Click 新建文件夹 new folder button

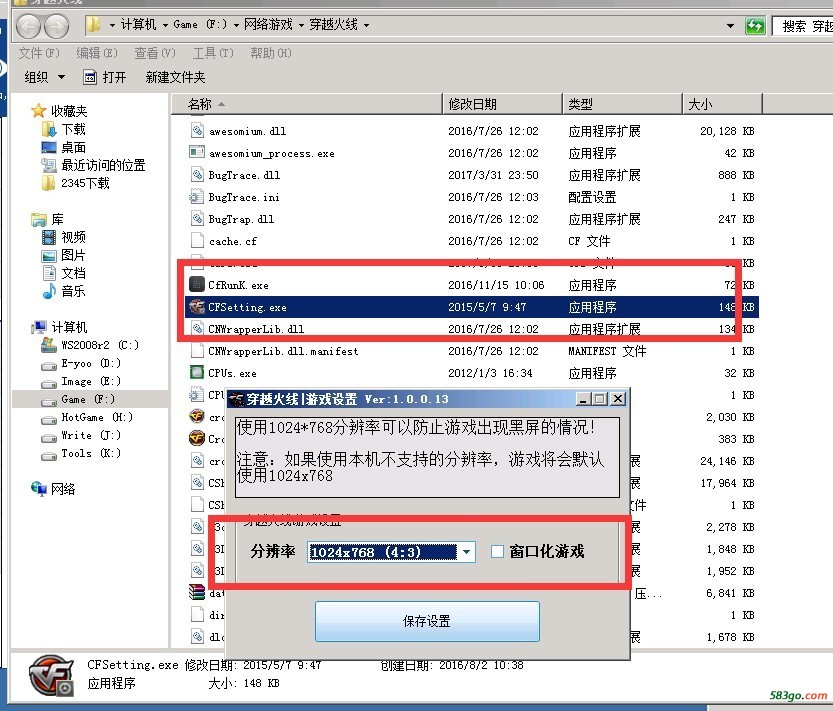click(175, 78)
